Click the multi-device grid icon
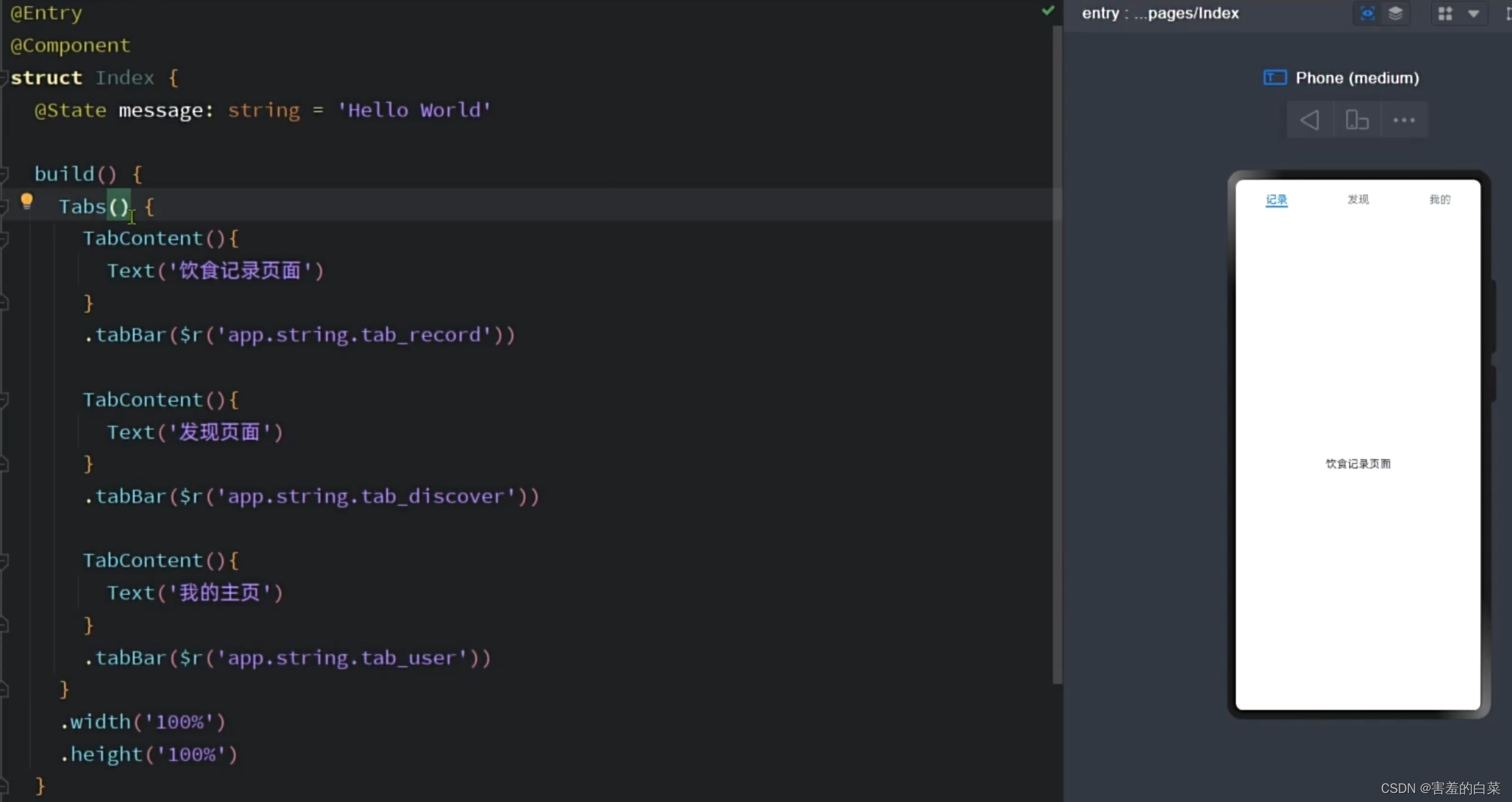The height and width of the screenshot is (802, 1512). point(1445,13)
